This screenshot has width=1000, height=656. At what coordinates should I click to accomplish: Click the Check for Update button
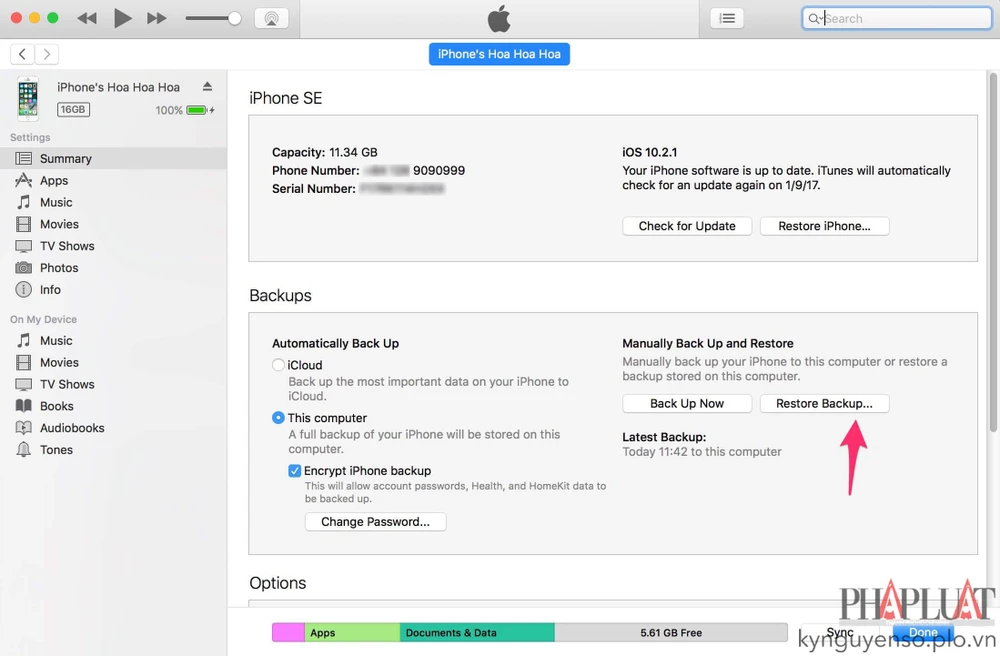(x=686, y=226)
